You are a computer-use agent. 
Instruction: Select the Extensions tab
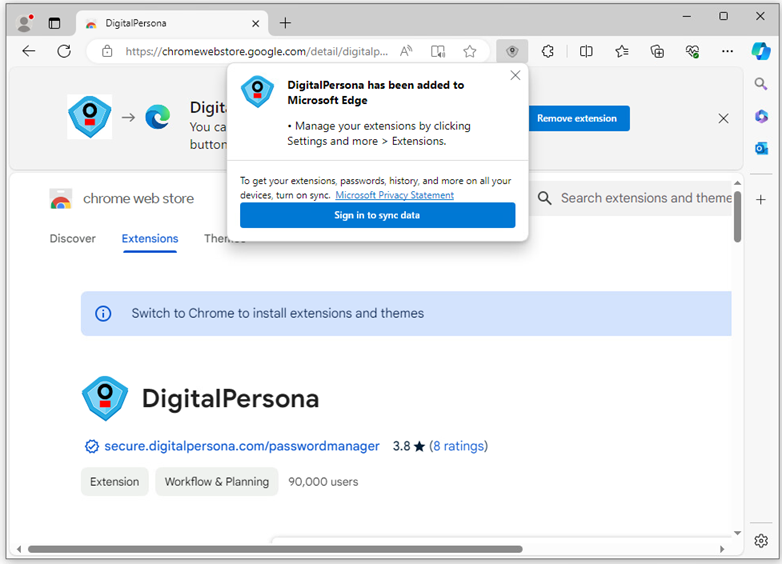(150, 238)
